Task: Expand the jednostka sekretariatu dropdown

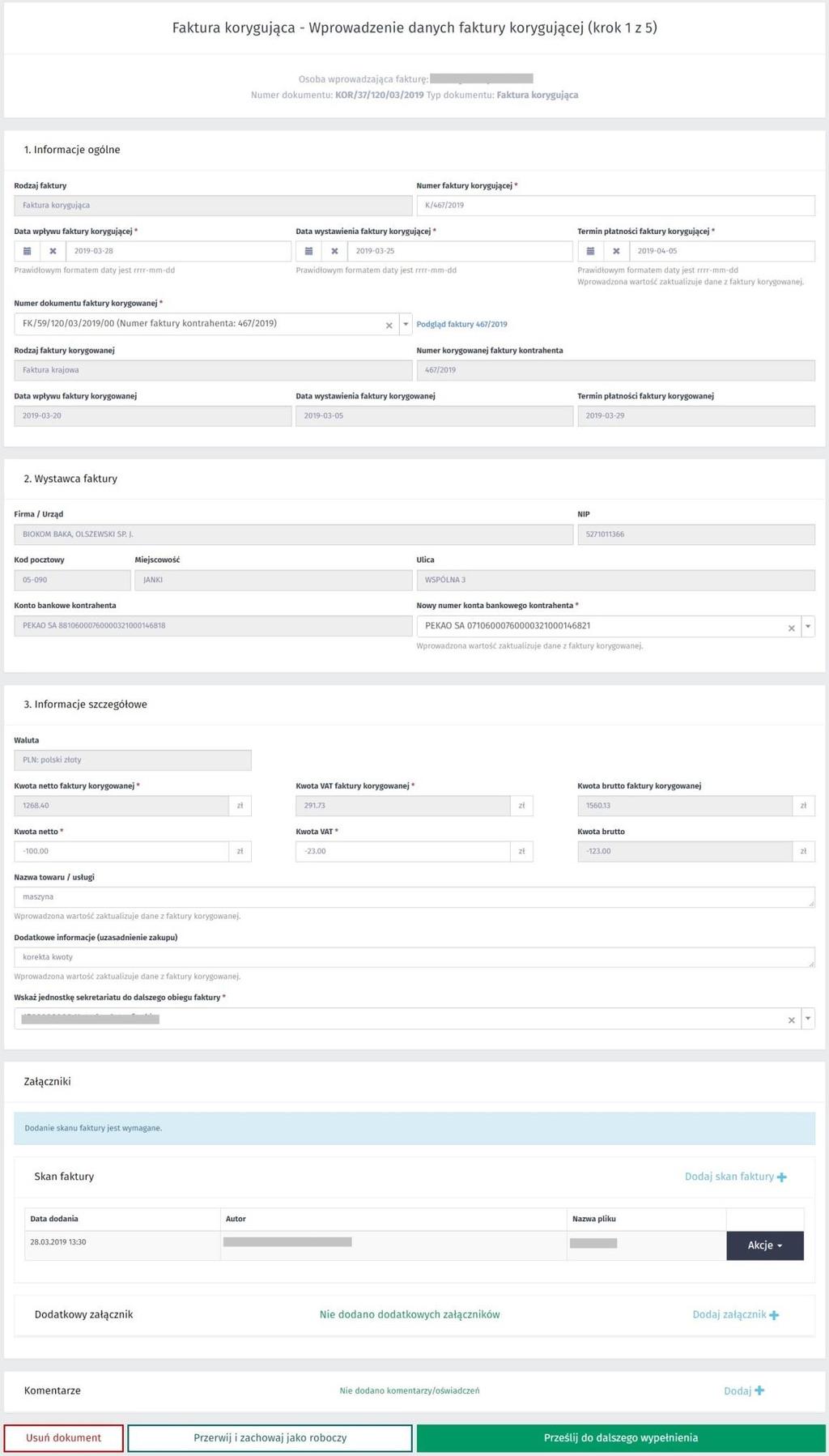Action: pyautogui.click(x=808, y=1019)
